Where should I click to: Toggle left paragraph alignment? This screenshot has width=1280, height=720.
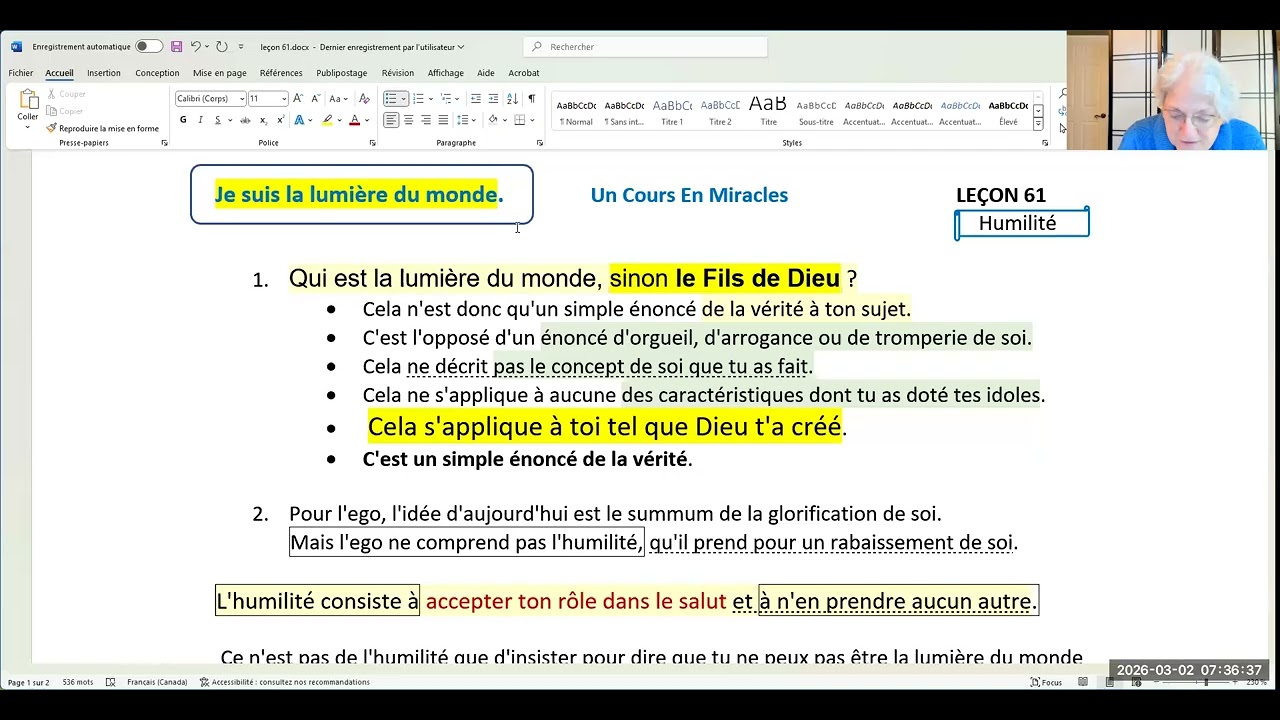[x=391, y=120]
